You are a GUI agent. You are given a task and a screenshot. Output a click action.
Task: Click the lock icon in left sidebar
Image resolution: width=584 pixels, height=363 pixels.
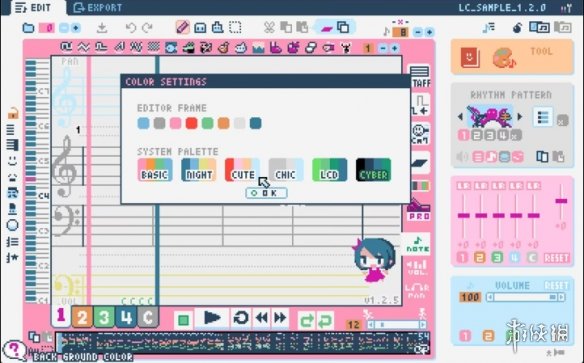[13, 113]
